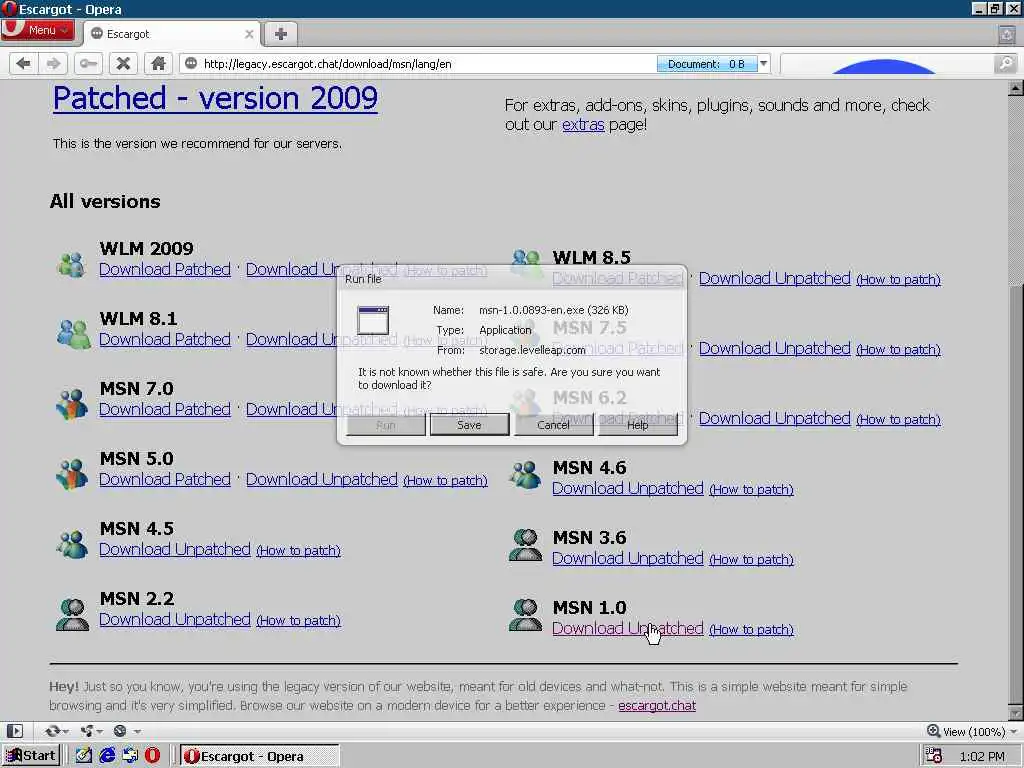Screen dimensions: 1024x768
Task: Download Unpatched MSN 1.0
Action: pyautogui.click(x=628, y=628)
